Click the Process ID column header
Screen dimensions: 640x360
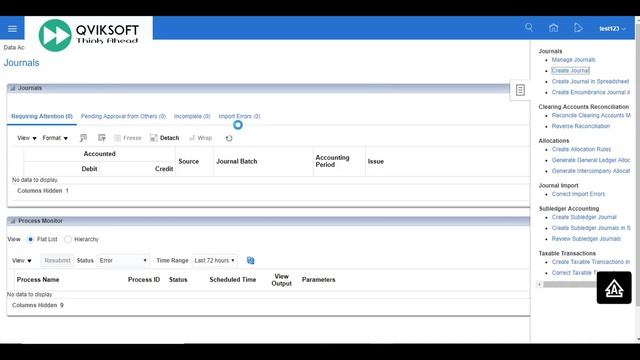click(144, 280)
